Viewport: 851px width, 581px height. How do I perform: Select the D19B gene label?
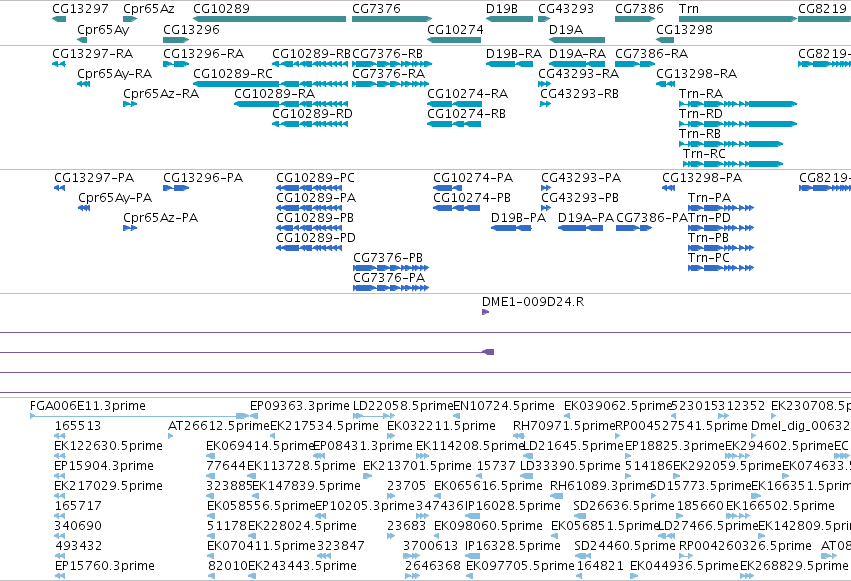click(x=501, y=9)
